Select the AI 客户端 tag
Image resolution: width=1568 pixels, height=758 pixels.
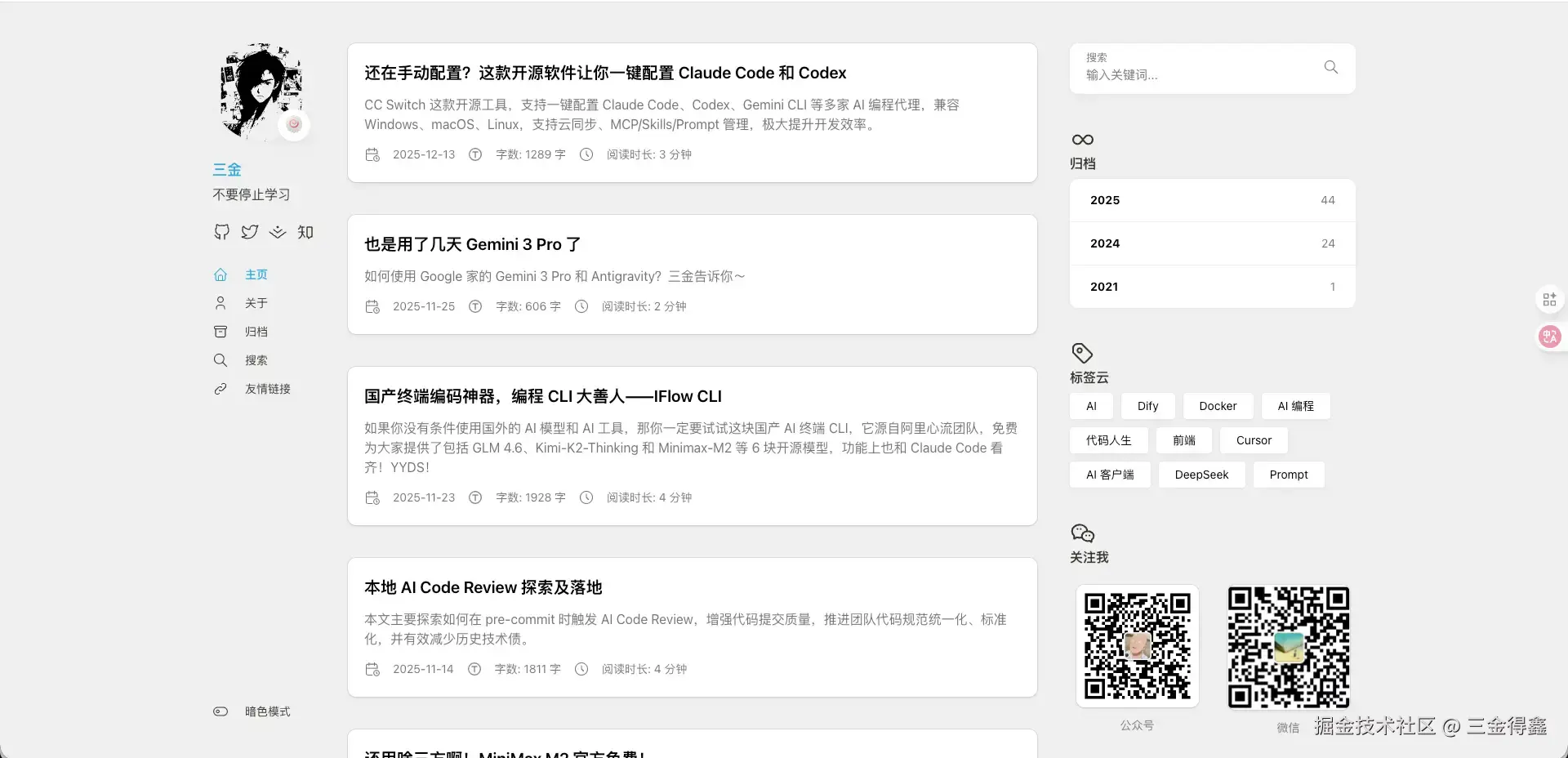(x=1111, y=475)
